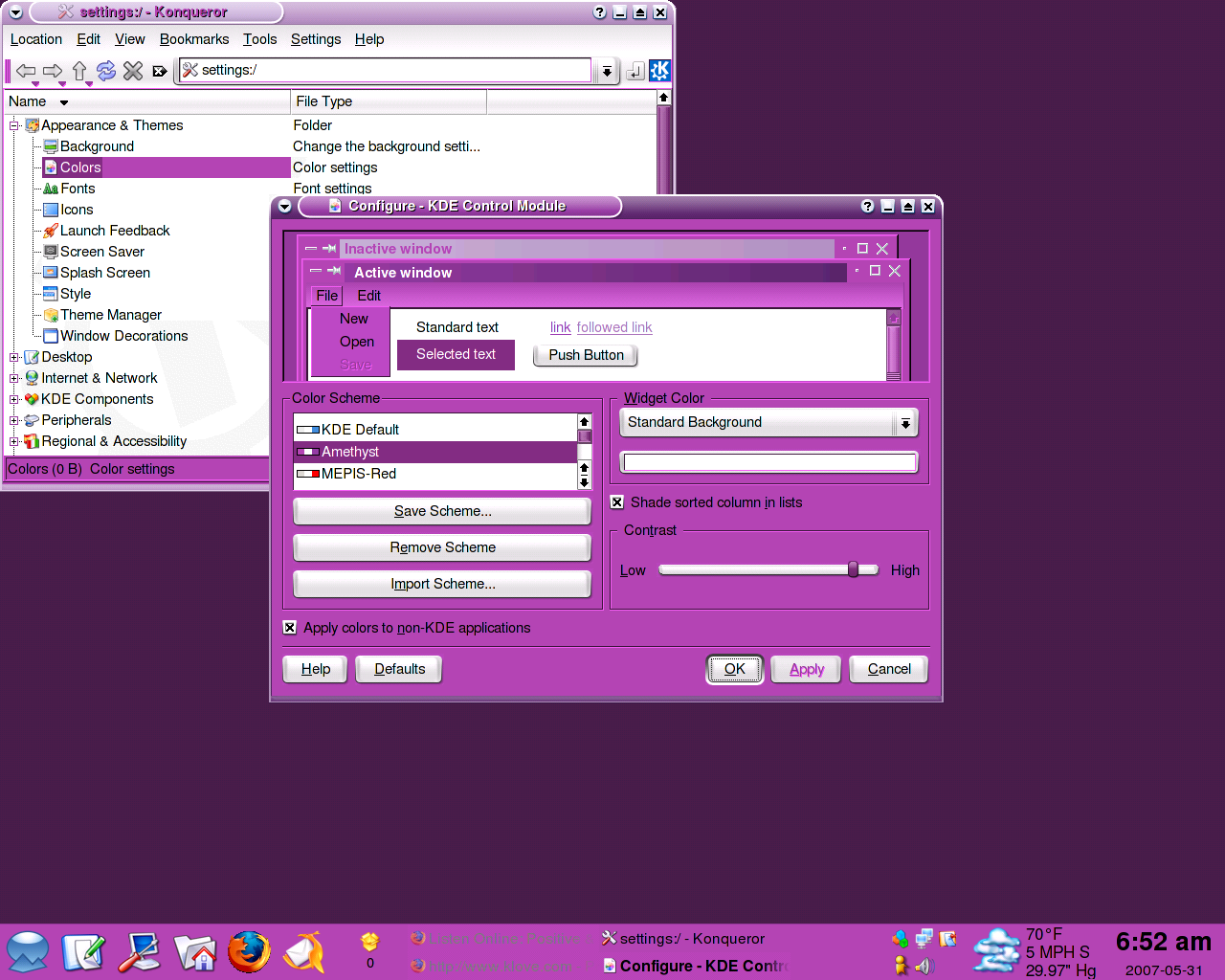Screen dimensions: 1225x980
Task: Expand the Regional & Accessibility tree node
Action: click(x=14, y=441)
